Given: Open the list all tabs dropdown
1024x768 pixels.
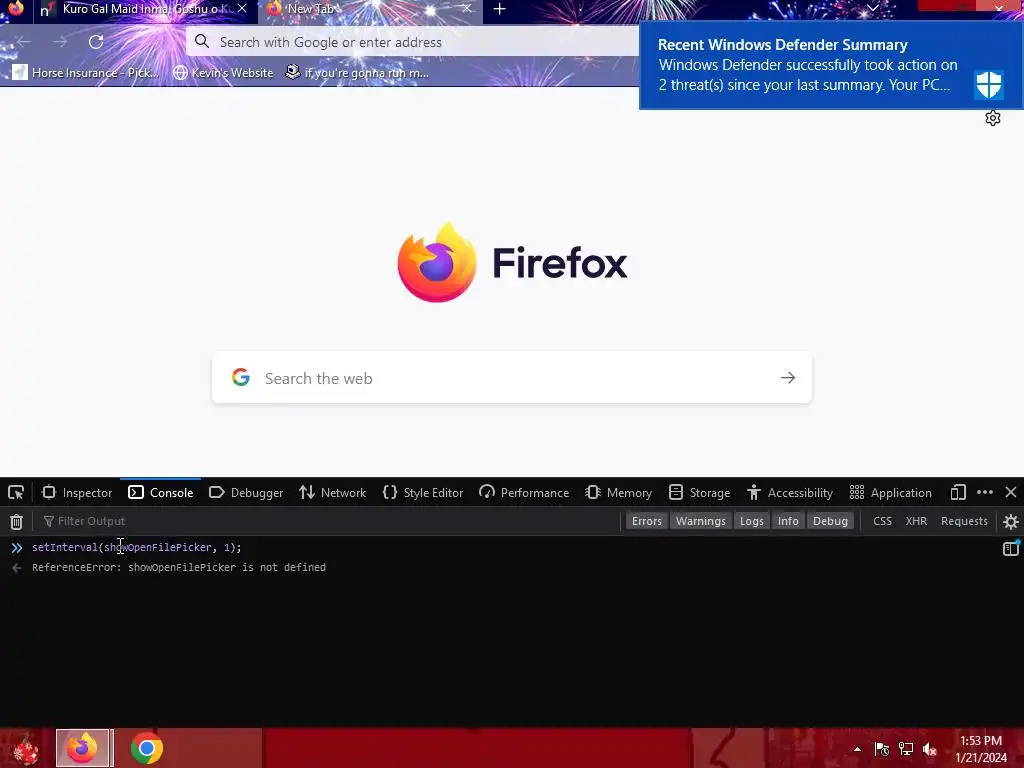Looking at the screenshot, I should pos(872,8).
